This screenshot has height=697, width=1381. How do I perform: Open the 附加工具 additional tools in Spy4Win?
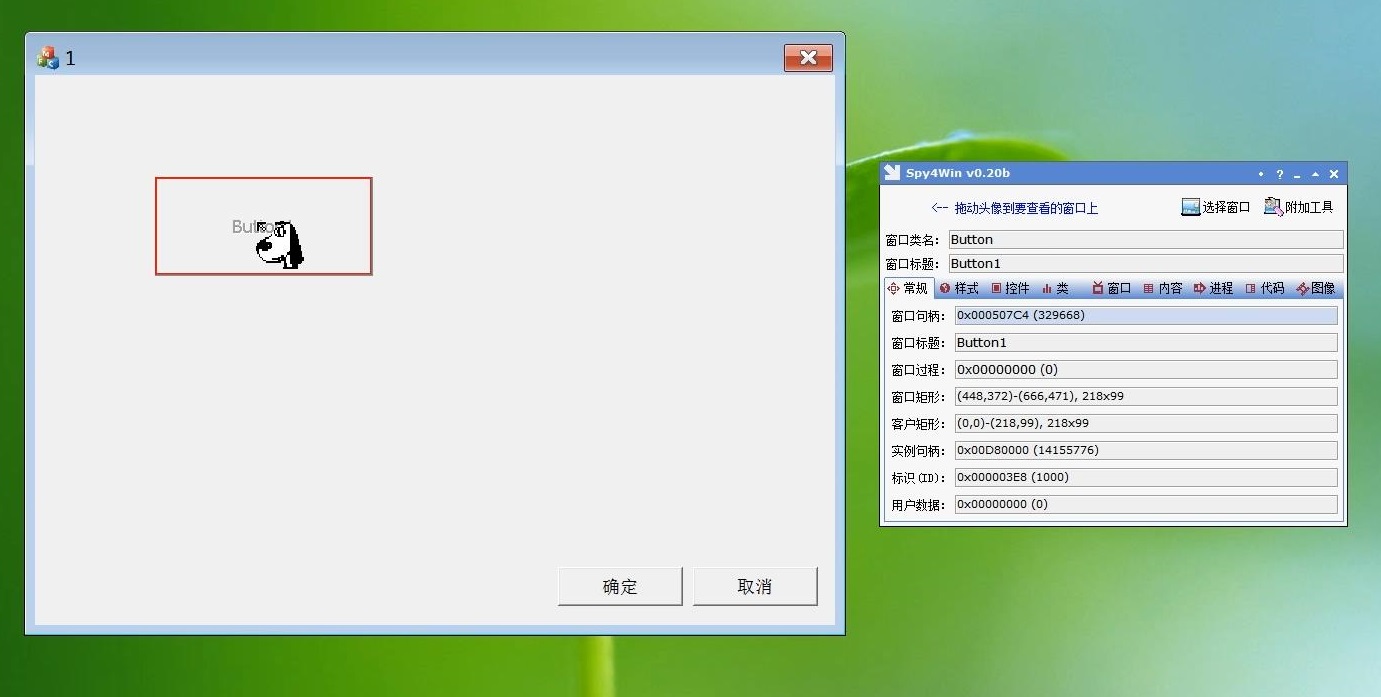pyautogui.click(x=1299, y=207)
